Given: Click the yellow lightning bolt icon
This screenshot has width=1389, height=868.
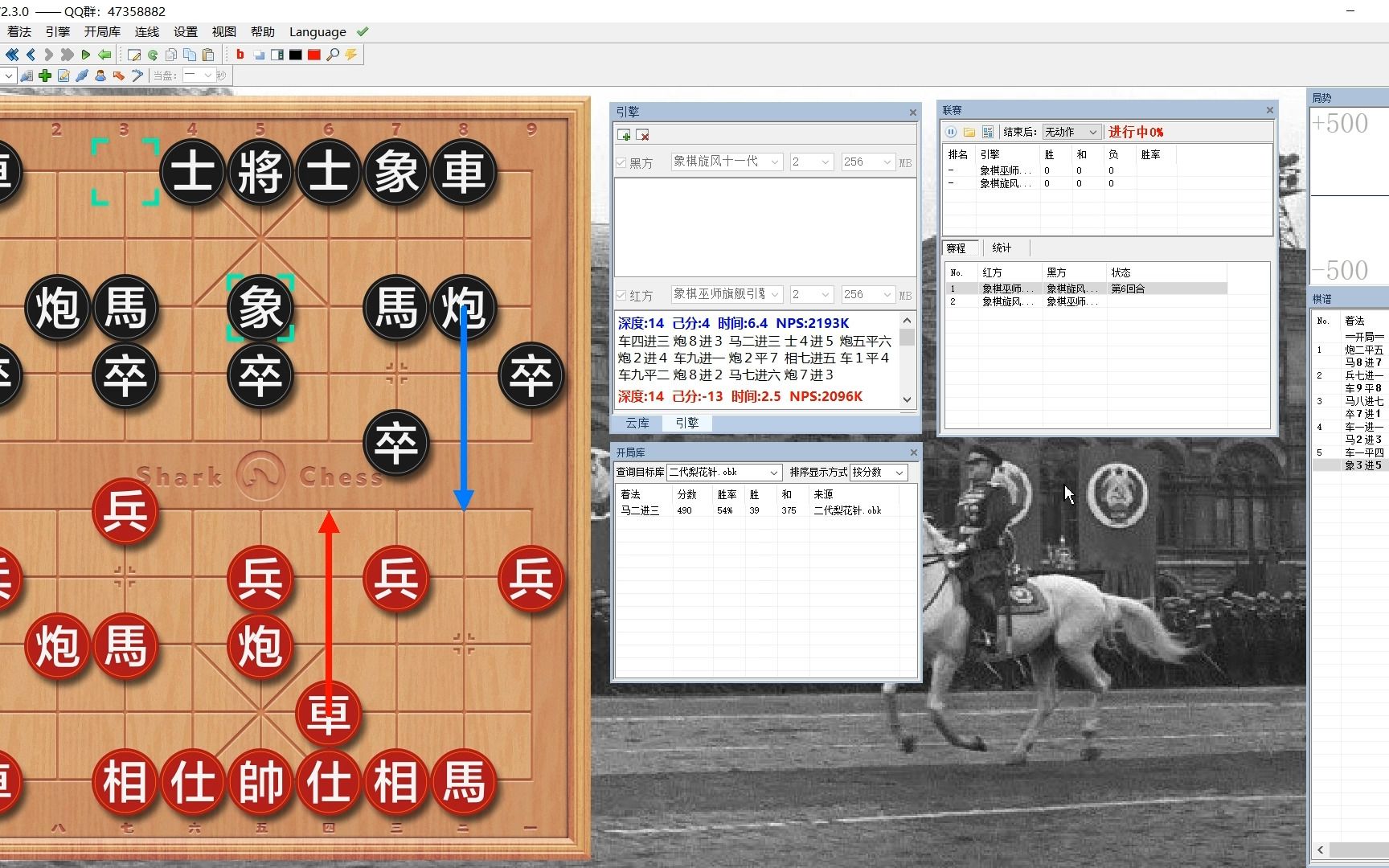Looking at the screenshot, I should (x=351, y=55).
